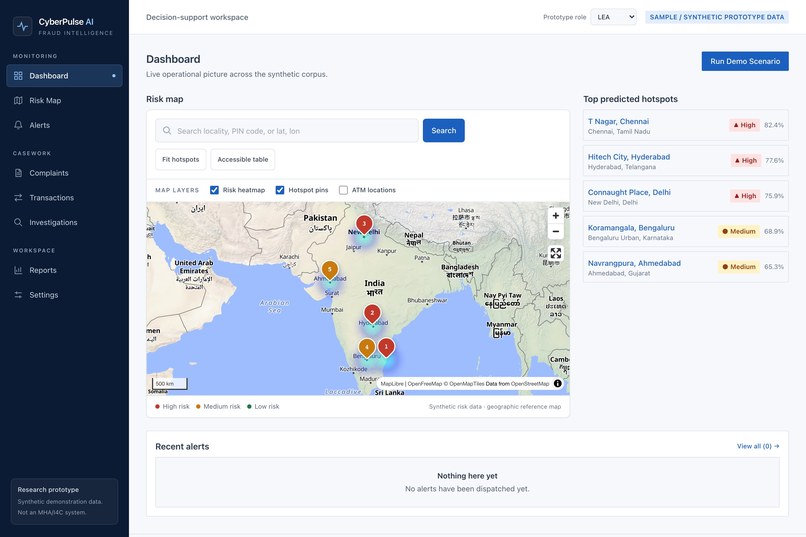Select red hotspot pin 3 over New Delhi
The width and height of the screenshot is (806, 537).
[x=364, y=225]
